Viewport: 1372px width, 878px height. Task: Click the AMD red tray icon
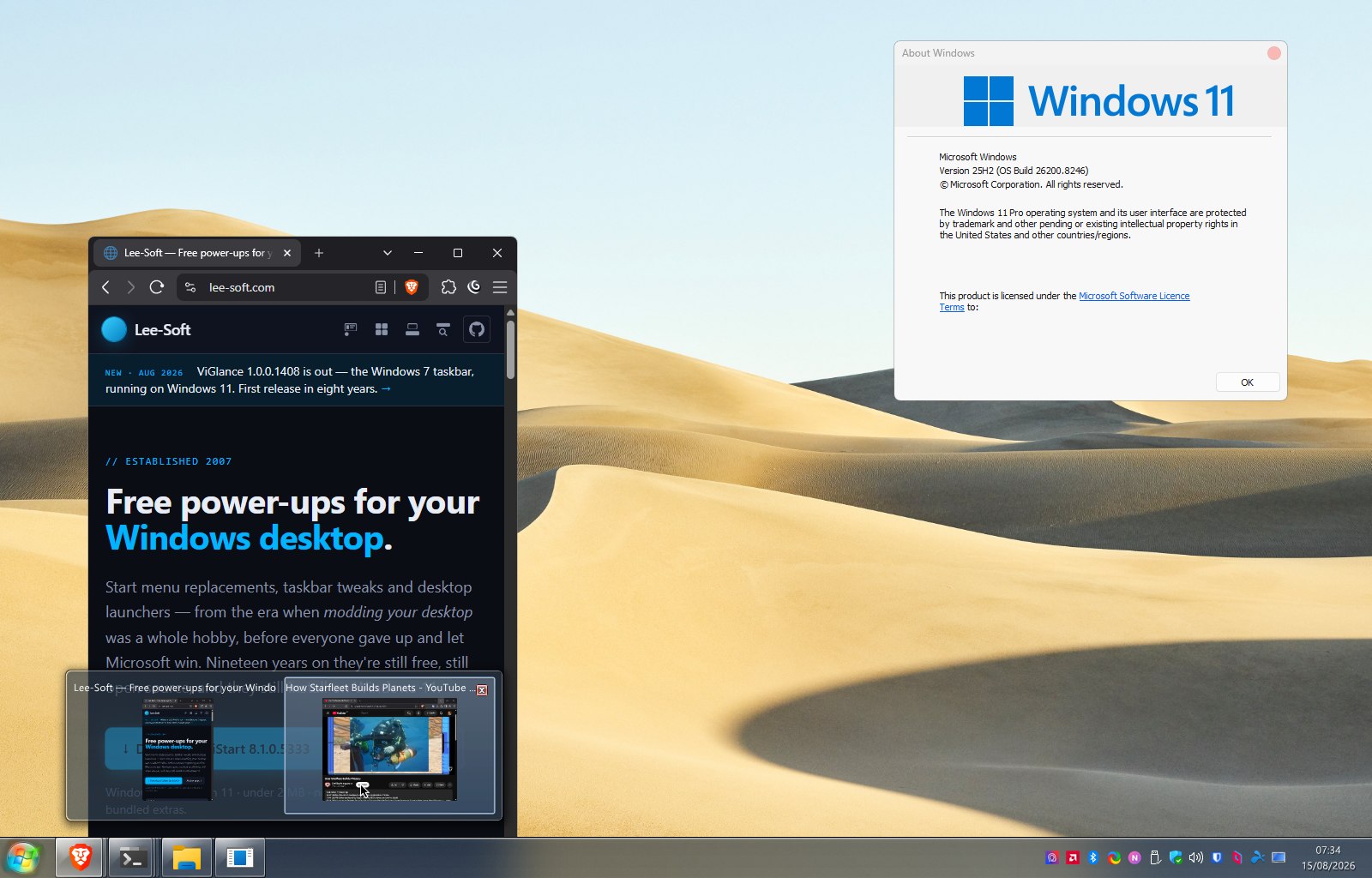(1073, 857)
